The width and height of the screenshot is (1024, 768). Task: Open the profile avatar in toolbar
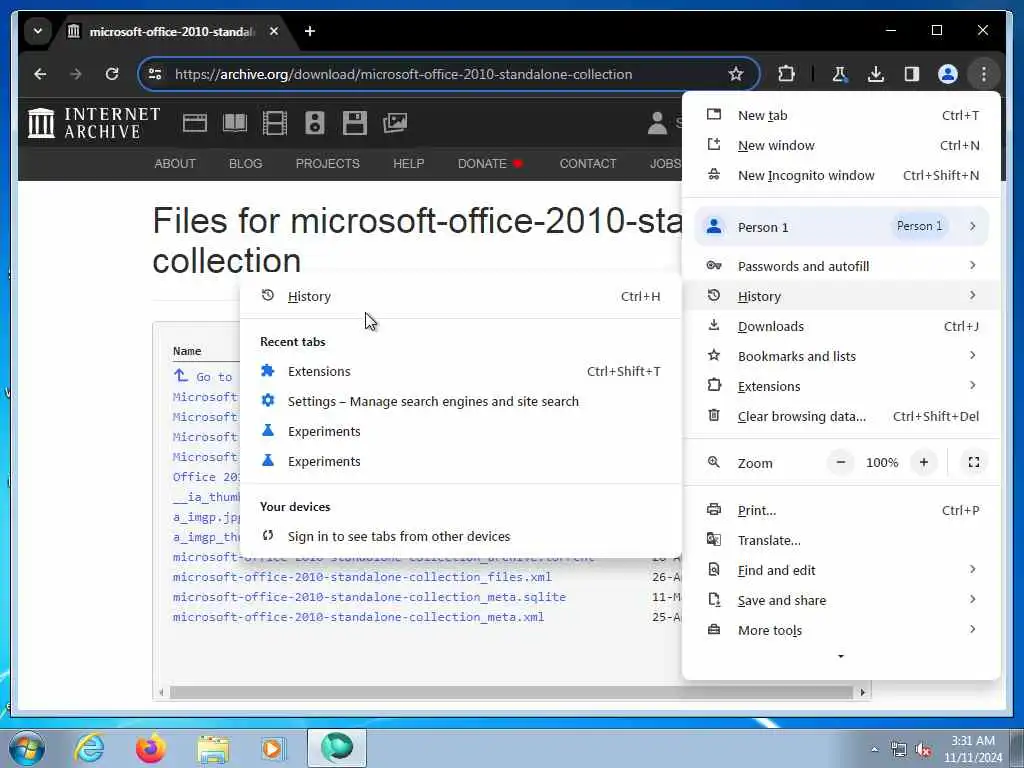[x=947, y=74]
